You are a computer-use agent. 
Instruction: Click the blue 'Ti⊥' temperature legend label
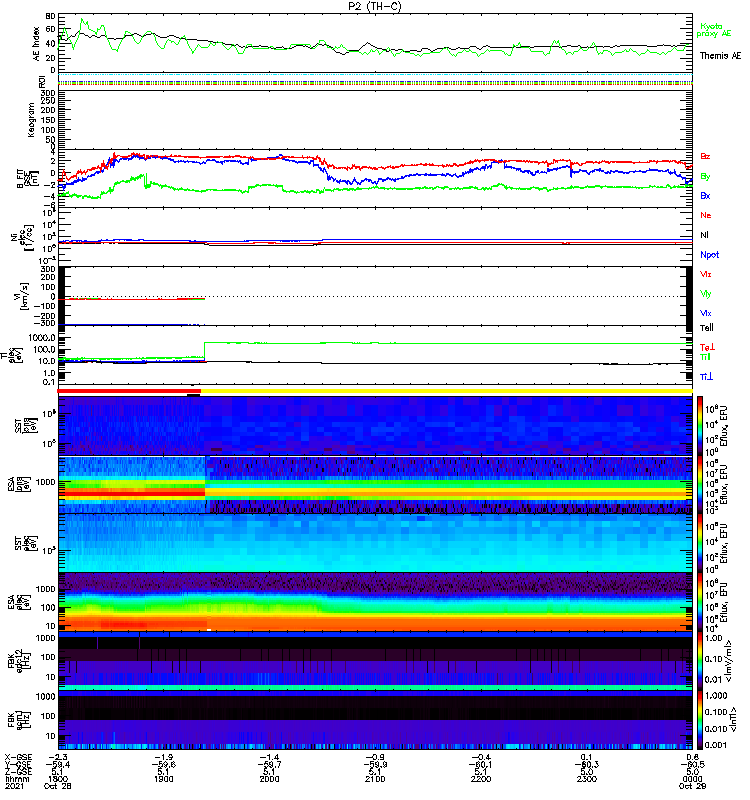706,377
